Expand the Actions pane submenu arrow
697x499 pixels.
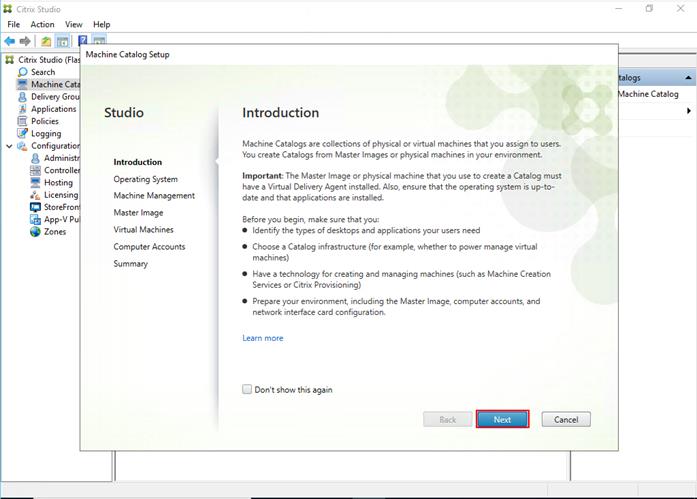coord(689,111)
